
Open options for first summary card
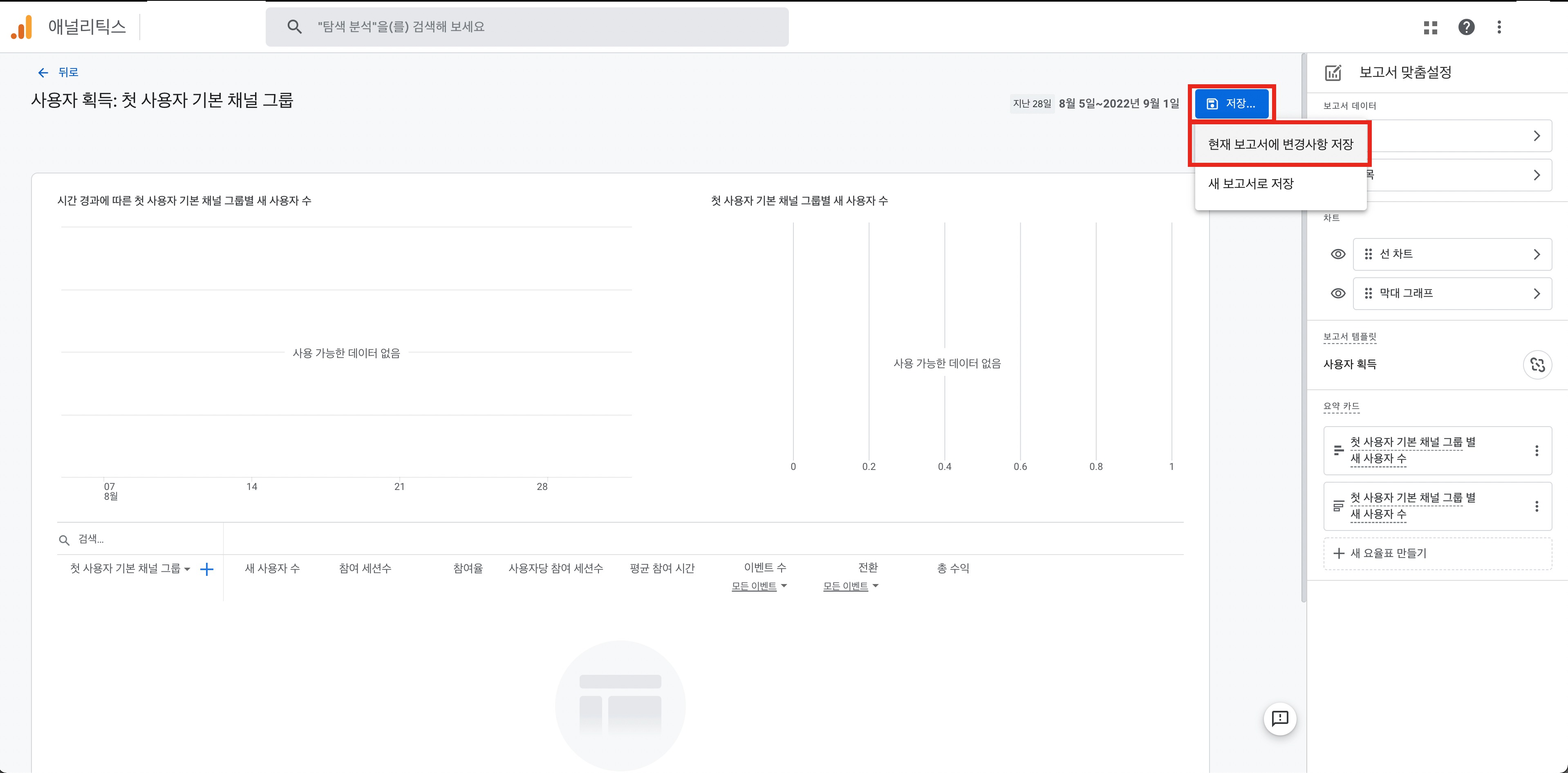click(x=1537, y=451)
